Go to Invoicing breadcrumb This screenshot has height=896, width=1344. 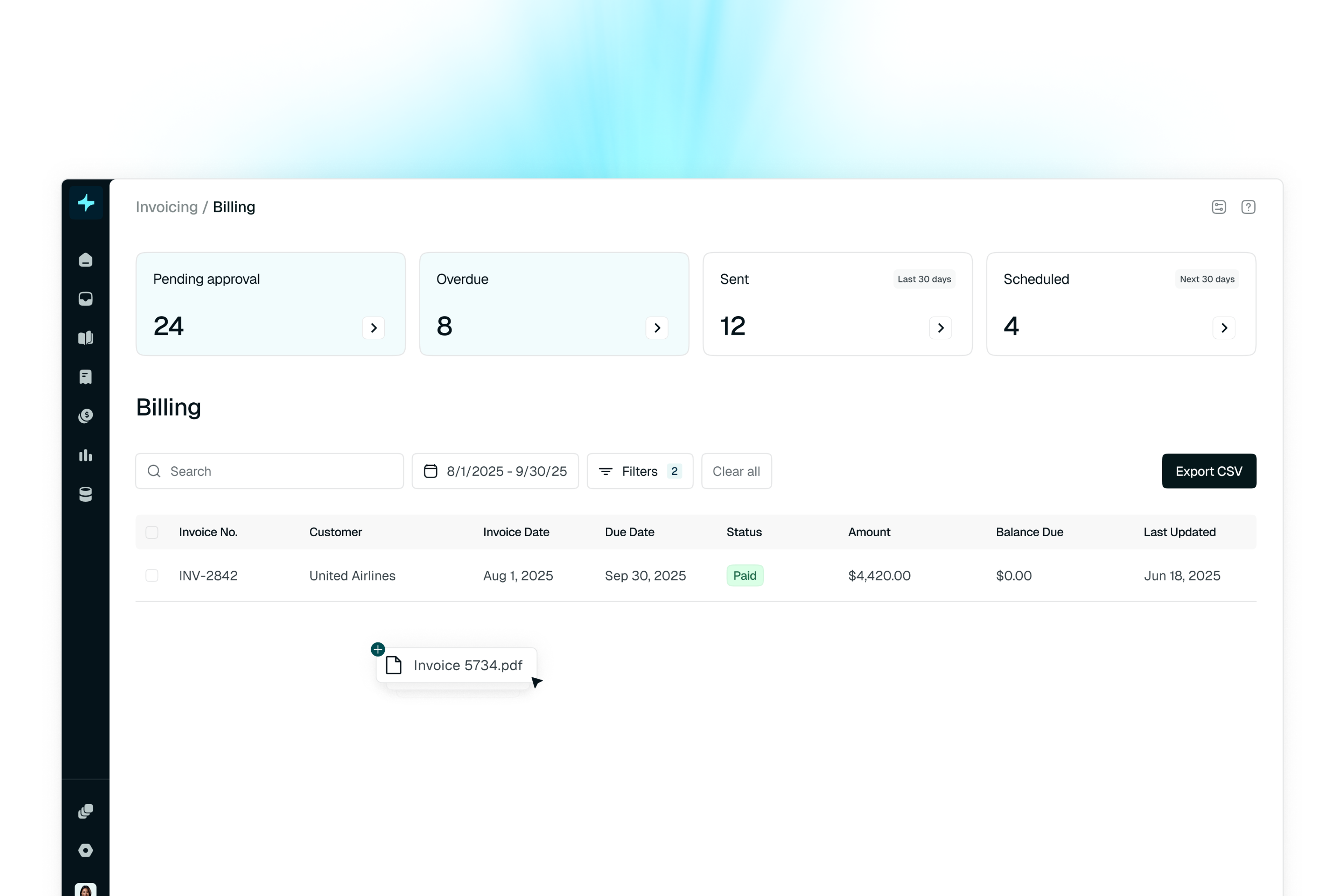tap(166, 207)
